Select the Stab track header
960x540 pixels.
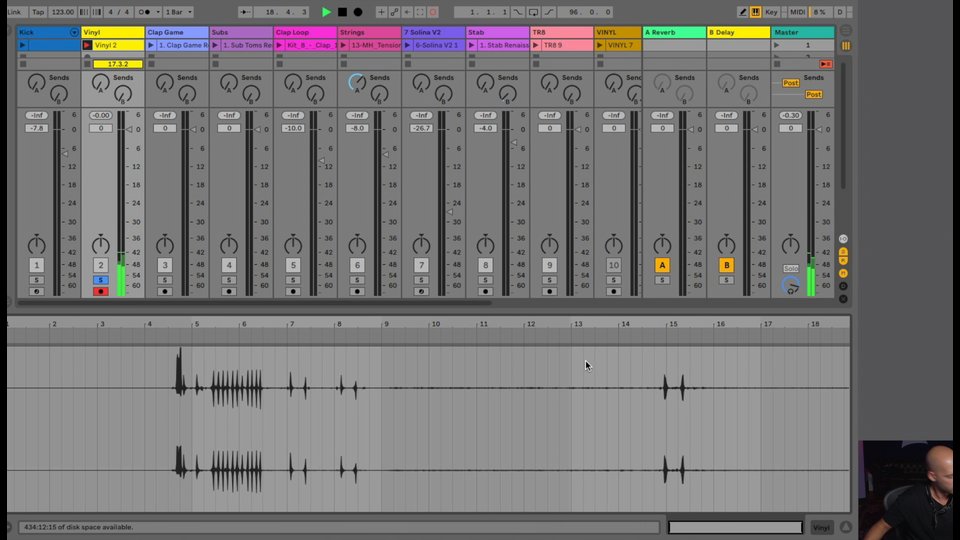pos(497,32)
